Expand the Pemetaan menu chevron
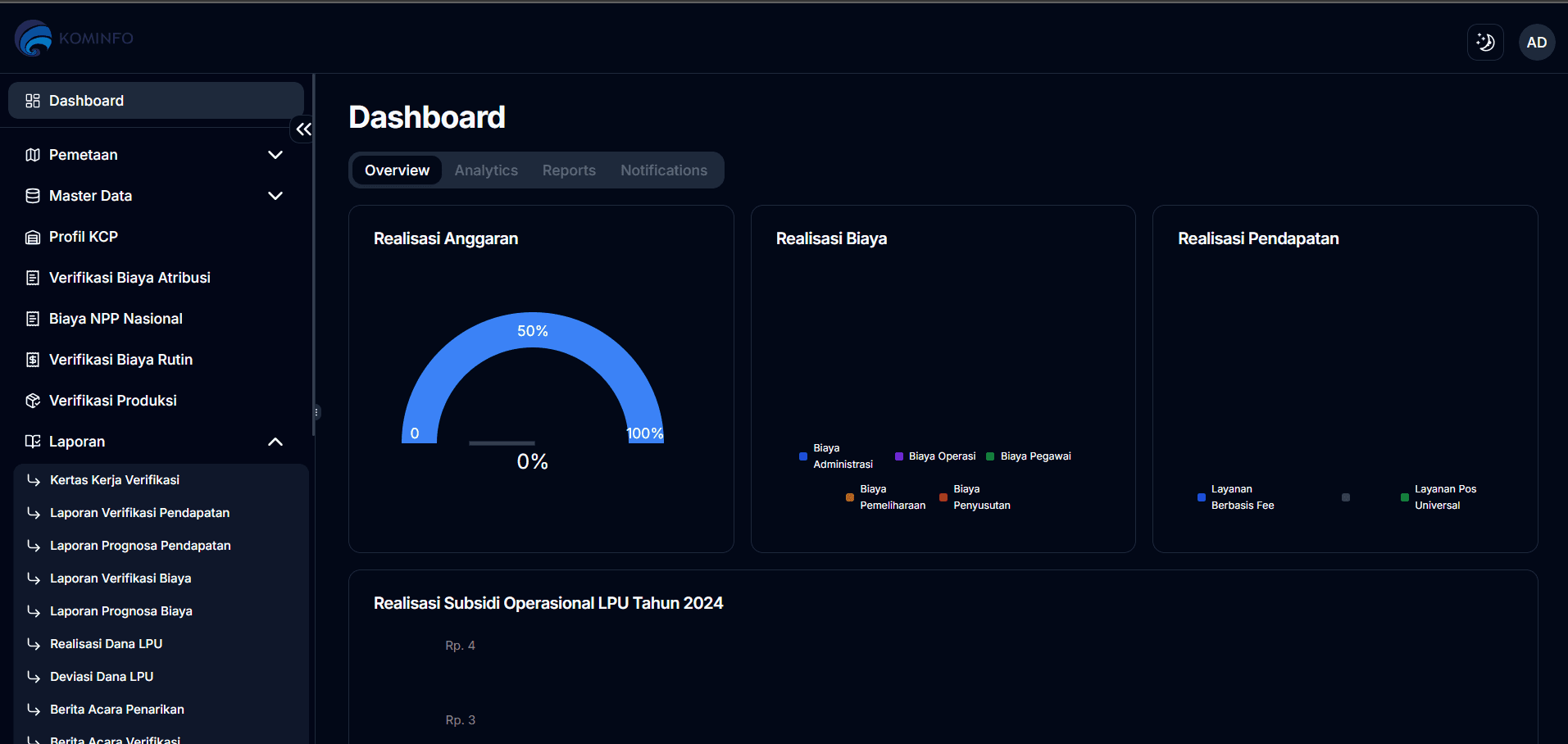 coord(275,155)
